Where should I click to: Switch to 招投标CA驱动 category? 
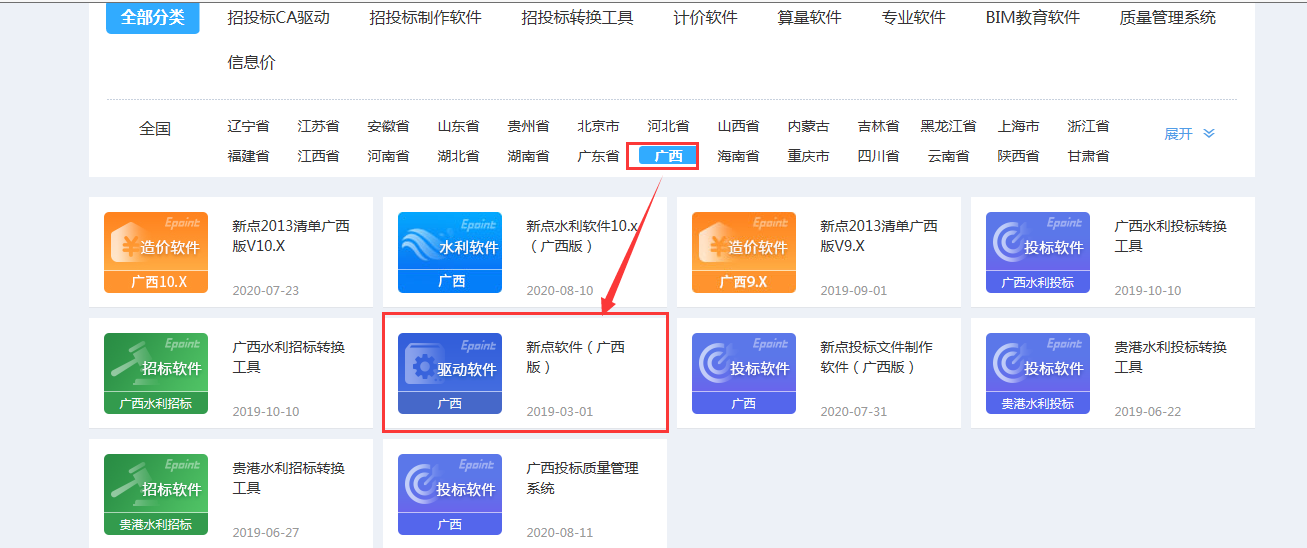tap(278, 18)
